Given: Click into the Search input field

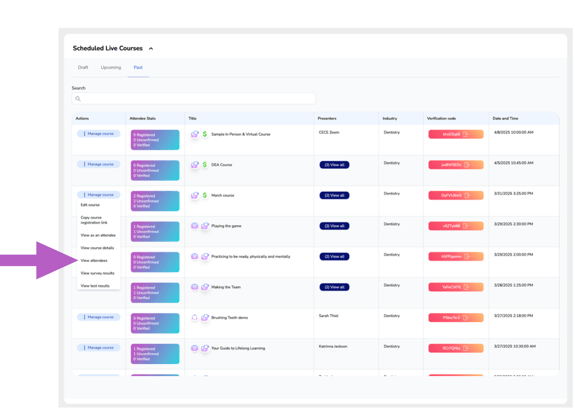Looking at the screenshot, I should pos(194,99).
